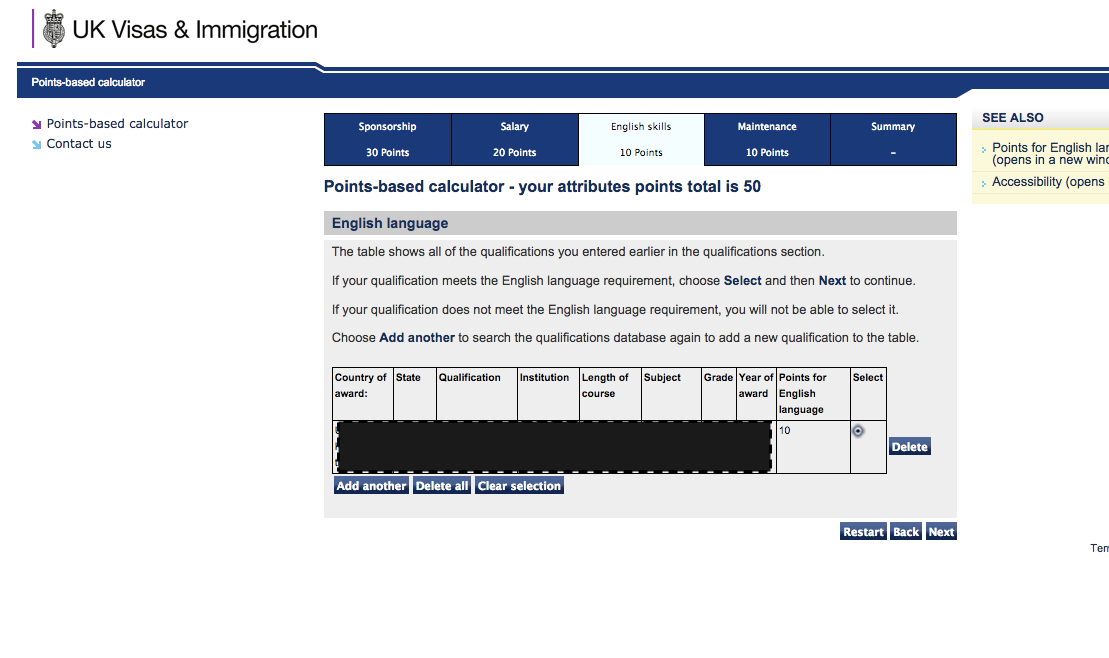Switch to the Salary 20 Points tab
Image resolution: width=1109 pixels, height=658 pixels.
[514, 139]
